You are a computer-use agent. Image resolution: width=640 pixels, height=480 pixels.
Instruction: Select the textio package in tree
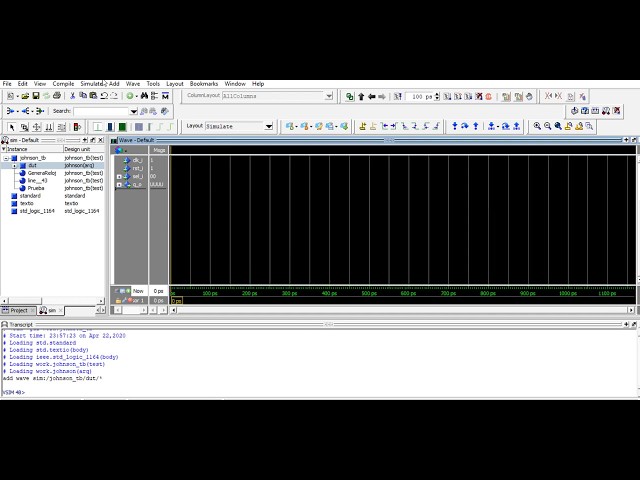pyautogui.click(x=27, y=203)
